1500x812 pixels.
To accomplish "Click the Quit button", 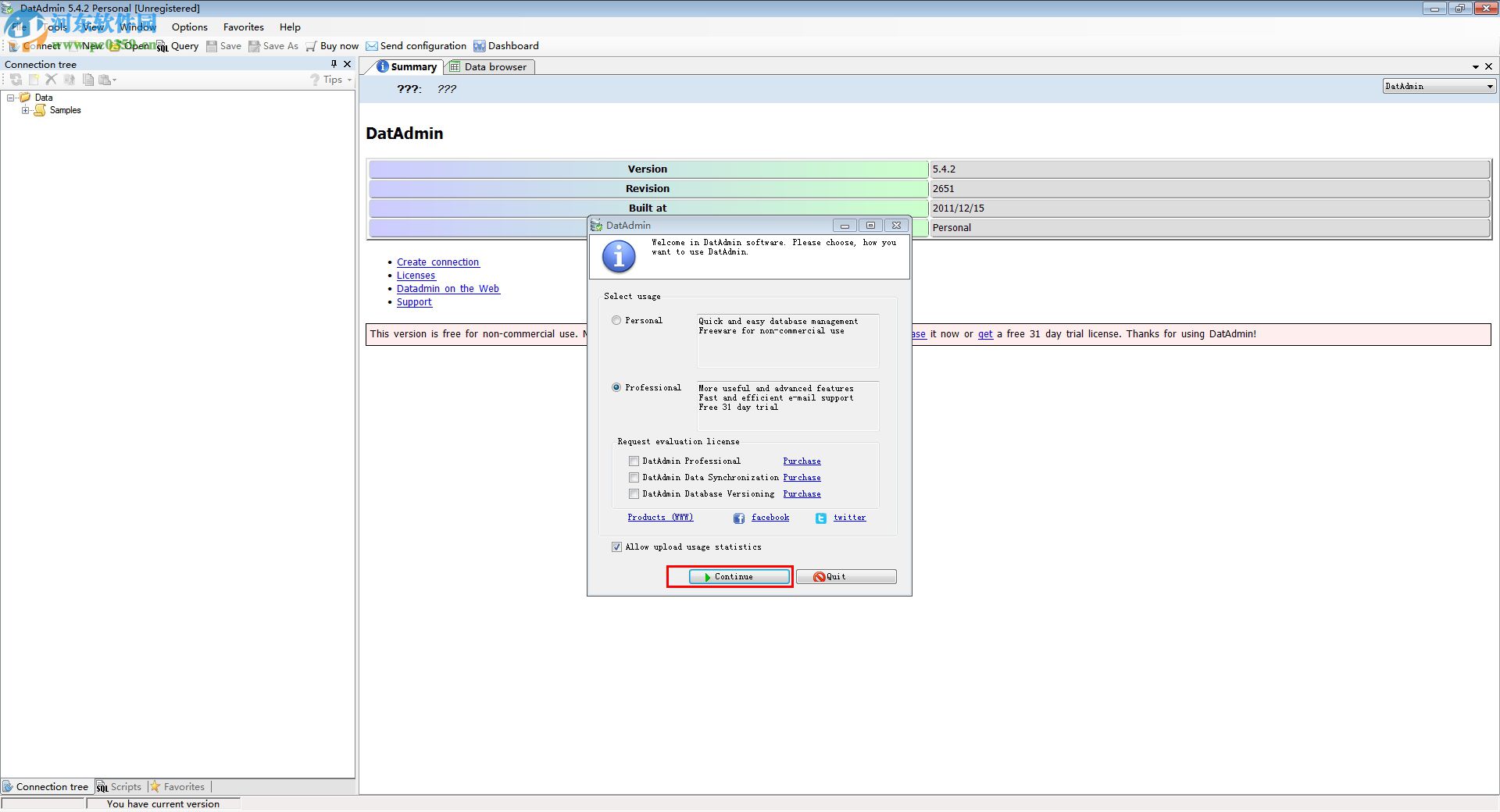I will click(846, 577).
